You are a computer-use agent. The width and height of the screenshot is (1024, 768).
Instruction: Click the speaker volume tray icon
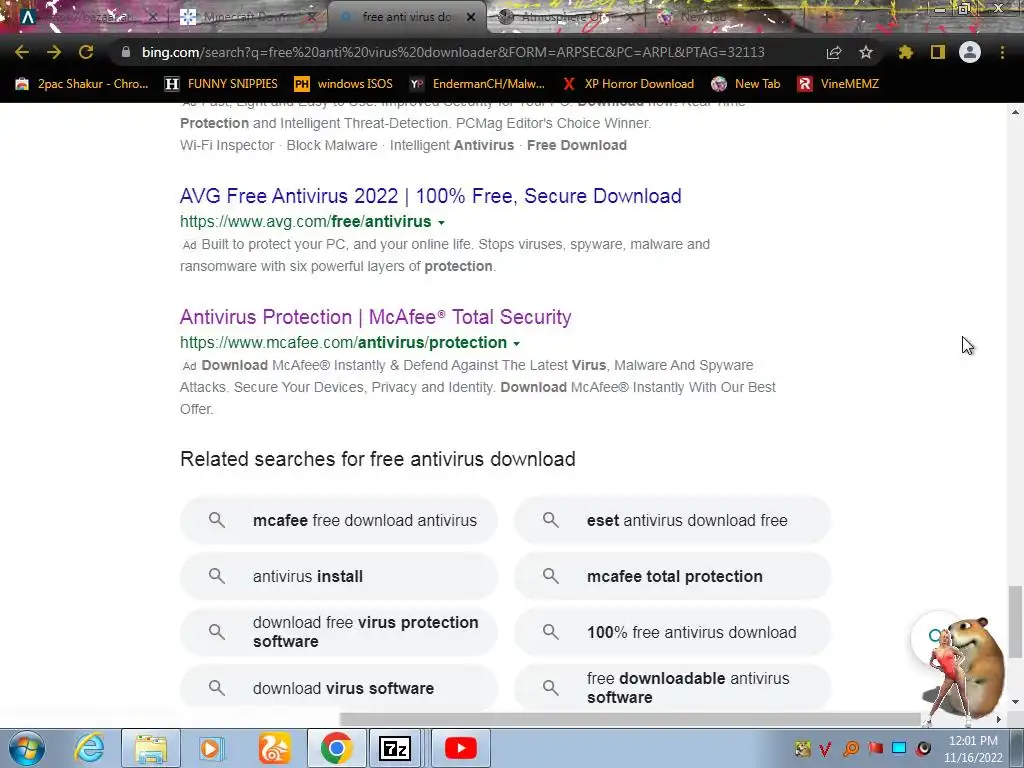(923, 748)
